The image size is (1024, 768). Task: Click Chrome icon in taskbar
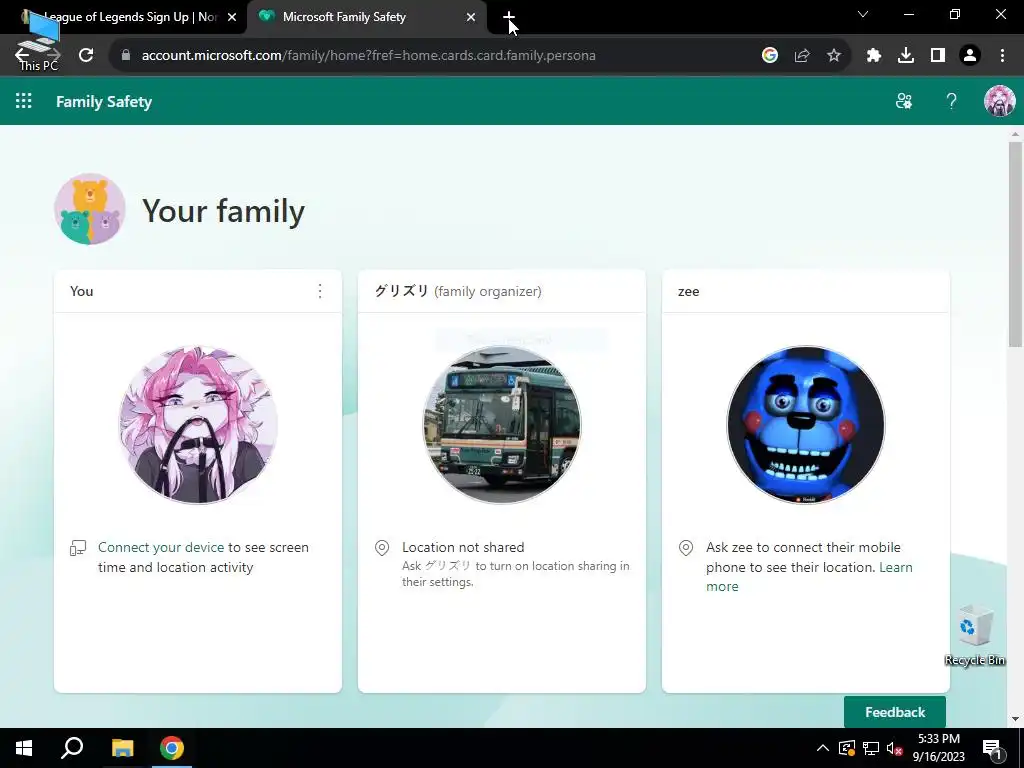172,748
